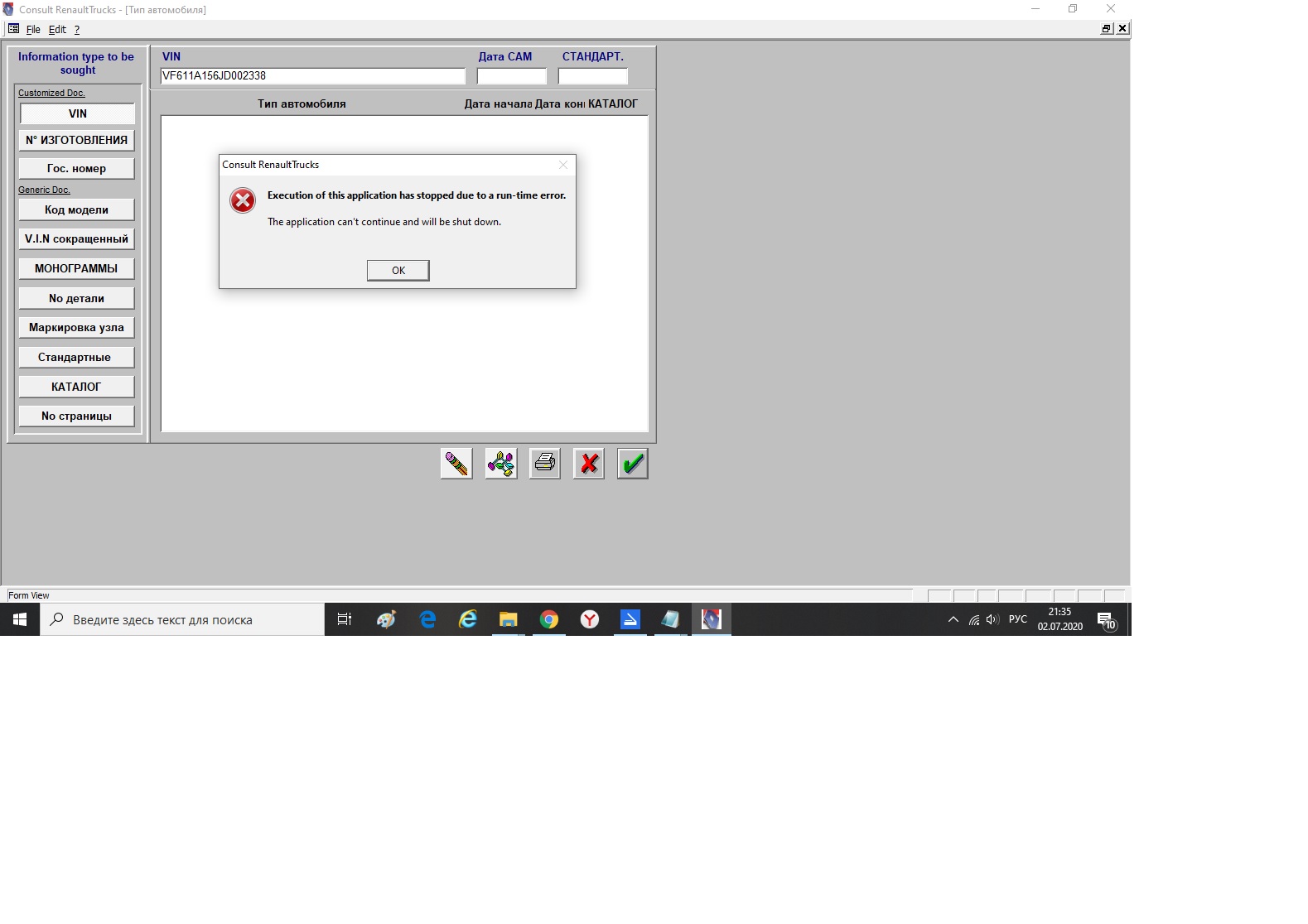Screen dimensions: 1308x924
Task: Select the No страницы button
Action: click(x=77, y=416)
